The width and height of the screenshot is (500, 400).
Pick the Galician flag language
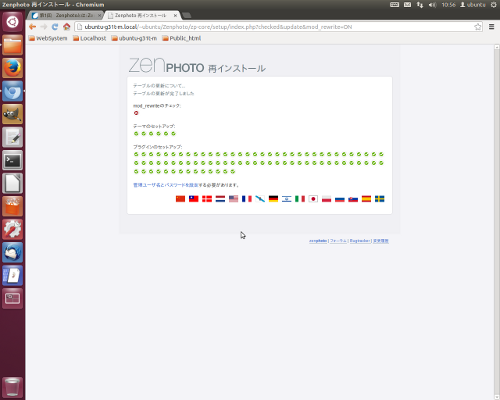tap(260, 199)
